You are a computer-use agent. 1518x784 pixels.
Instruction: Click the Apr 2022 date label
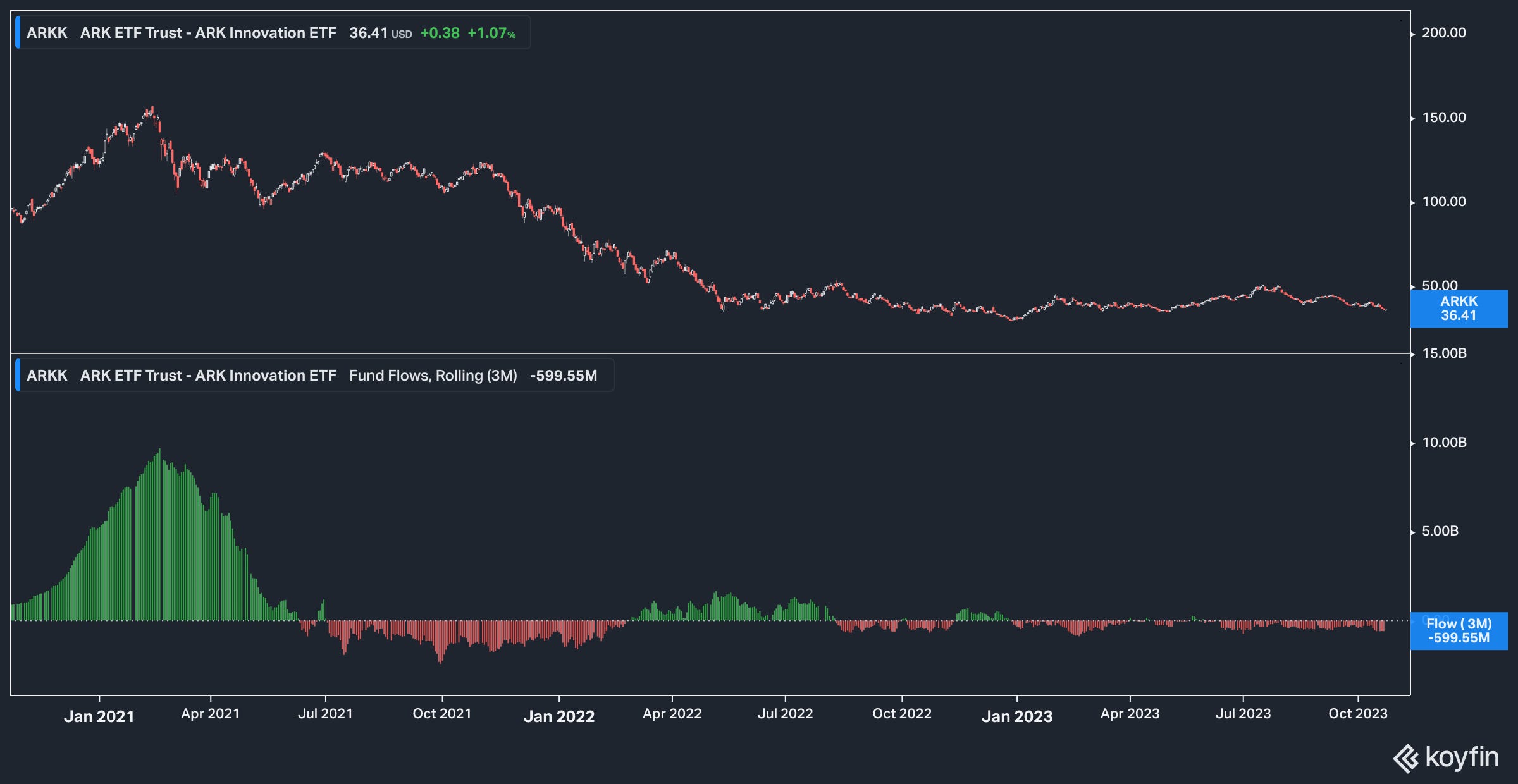(x=672, y=714)
